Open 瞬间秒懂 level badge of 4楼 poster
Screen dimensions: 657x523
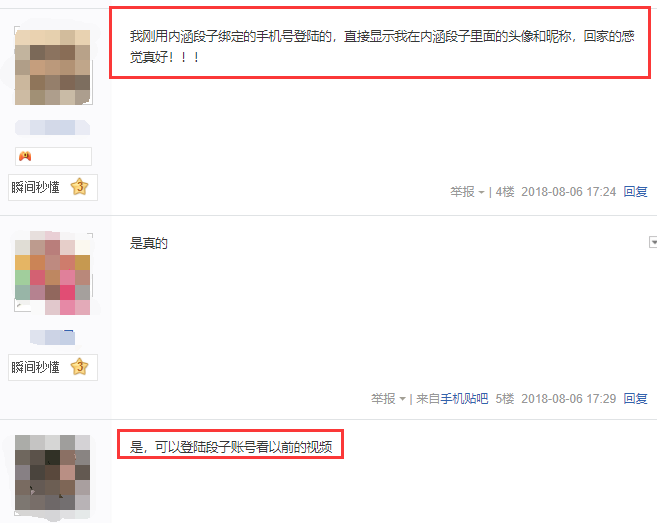click(53, 187)
